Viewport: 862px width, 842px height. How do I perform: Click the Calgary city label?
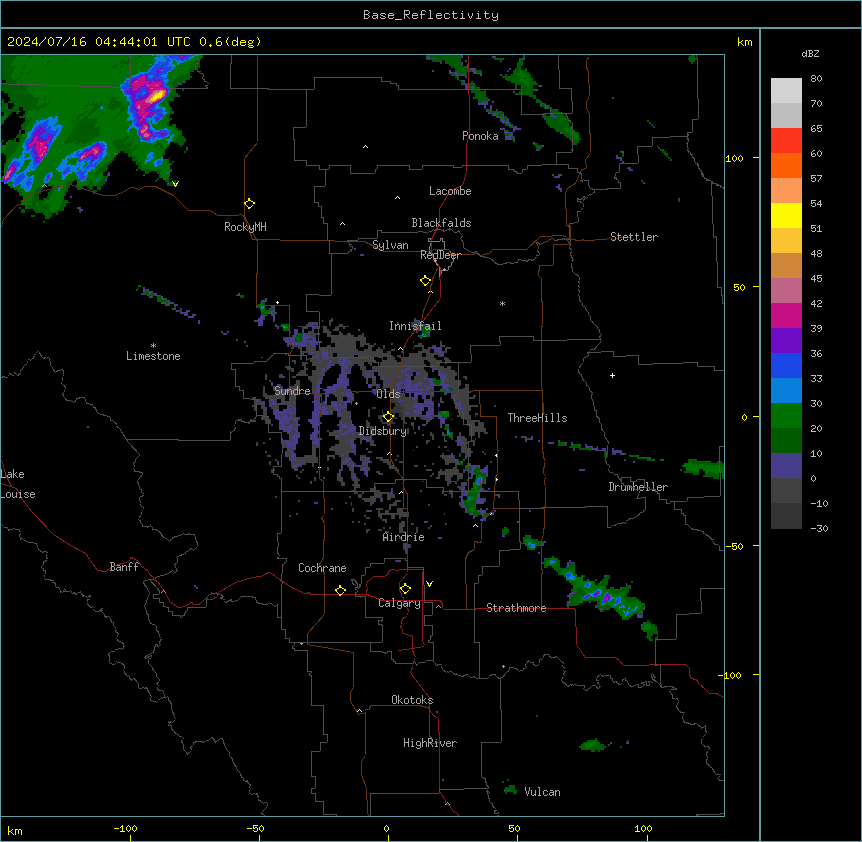coord(399,603)
